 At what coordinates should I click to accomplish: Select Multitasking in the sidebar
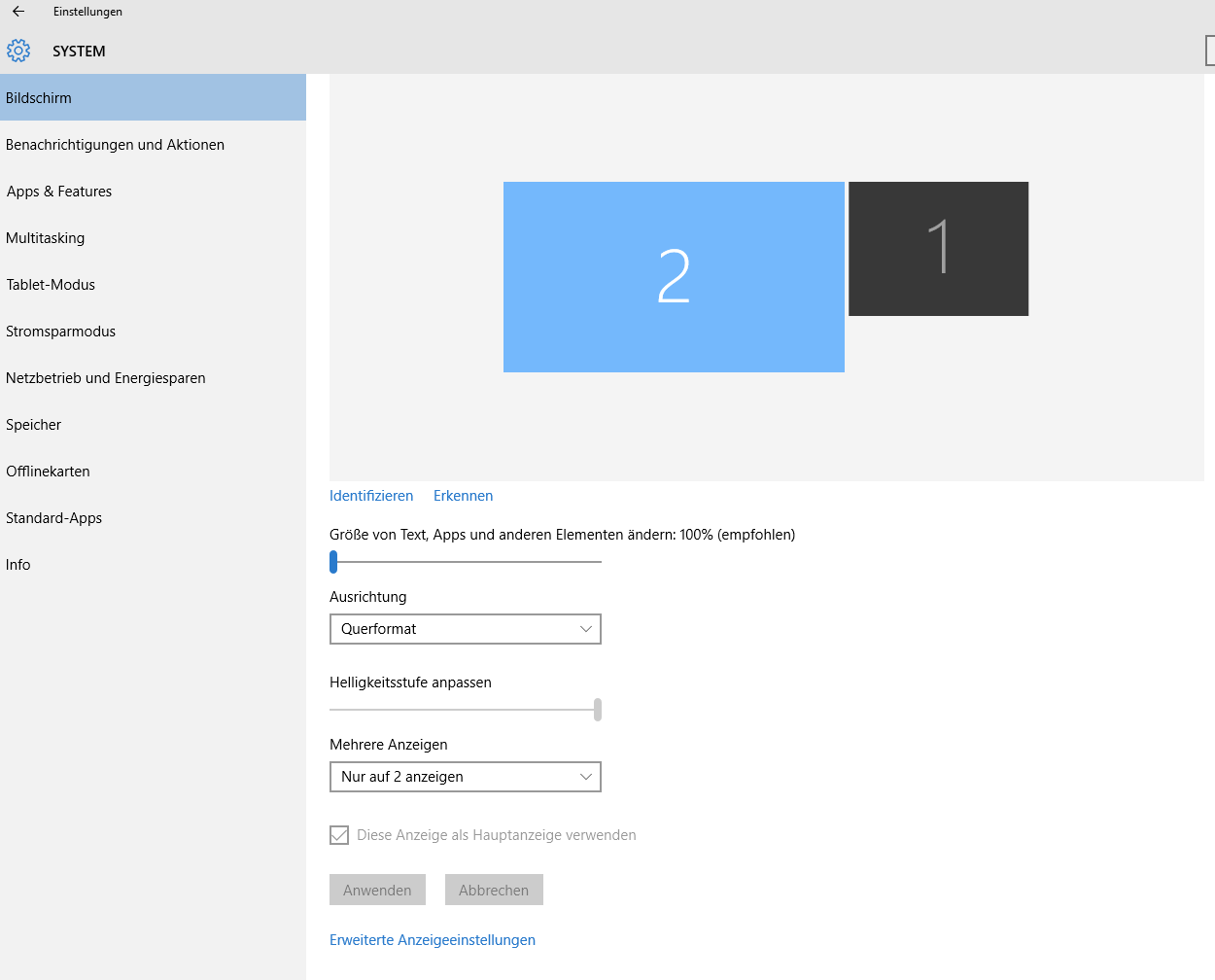153,237
